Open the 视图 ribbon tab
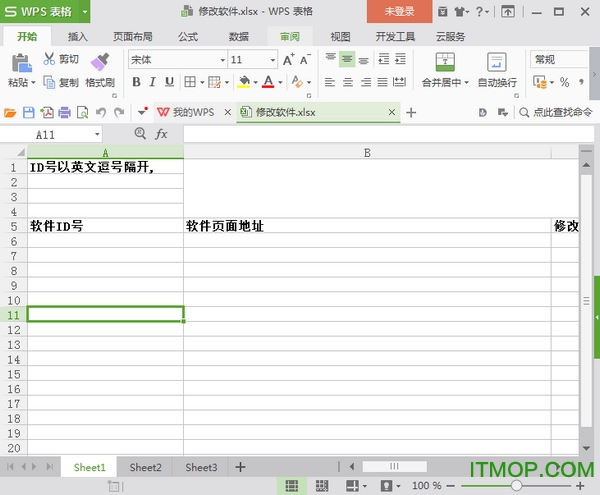Viewport: 600px width, 495px height. coord(340,37)
